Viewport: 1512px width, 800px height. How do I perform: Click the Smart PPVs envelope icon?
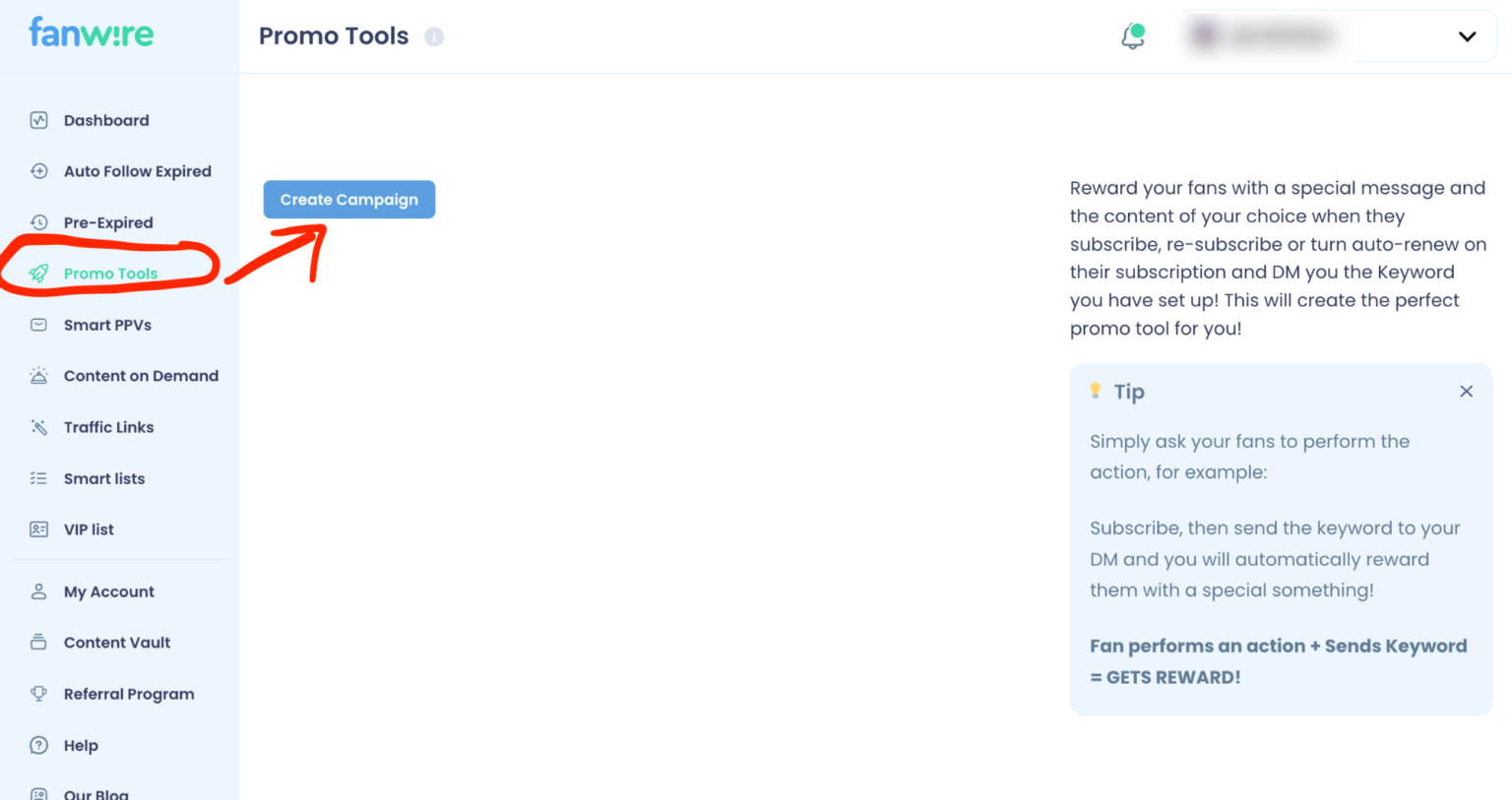(x=38, y=325)
